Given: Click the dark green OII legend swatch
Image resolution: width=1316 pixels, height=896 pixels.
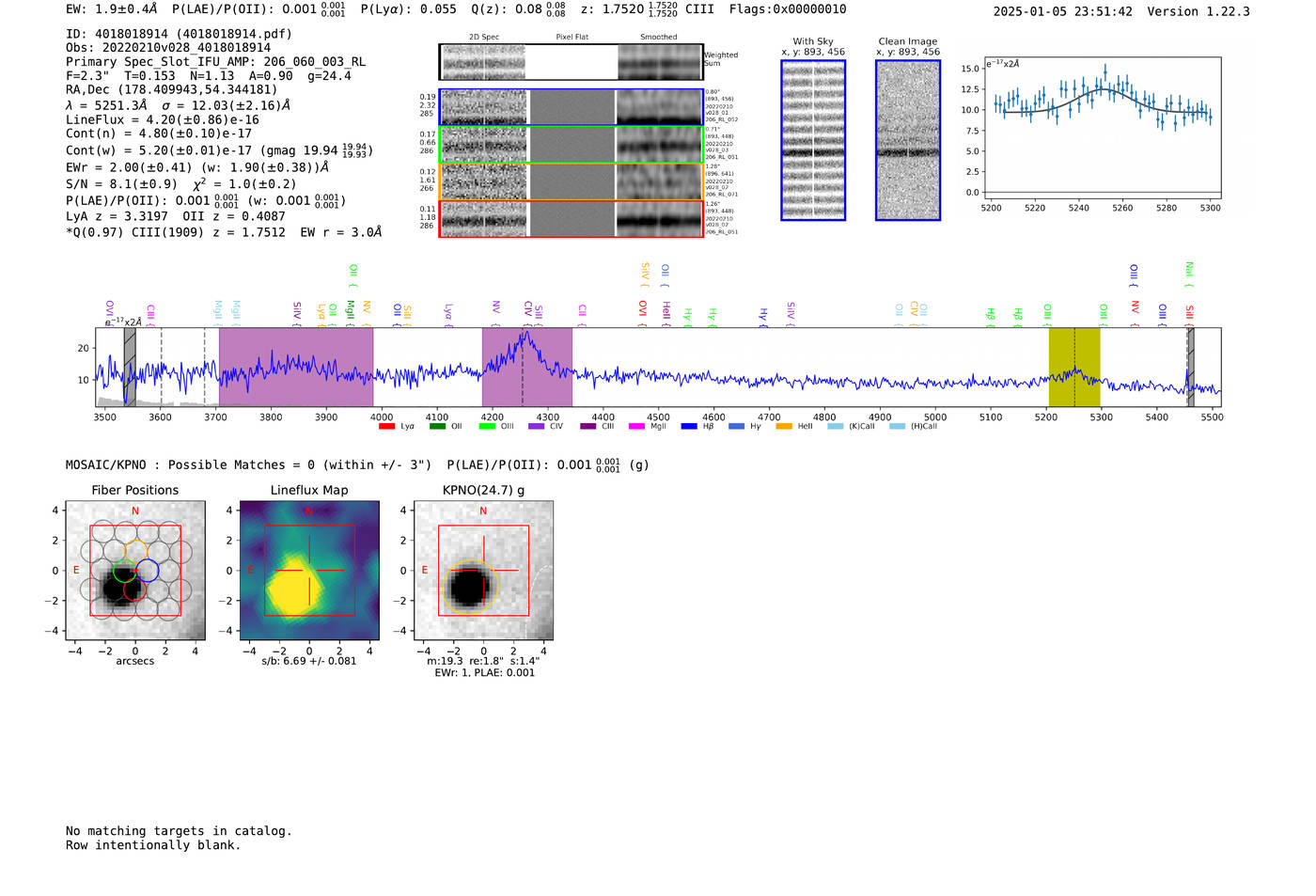Looking at the screenshot, I should [436, 426].
